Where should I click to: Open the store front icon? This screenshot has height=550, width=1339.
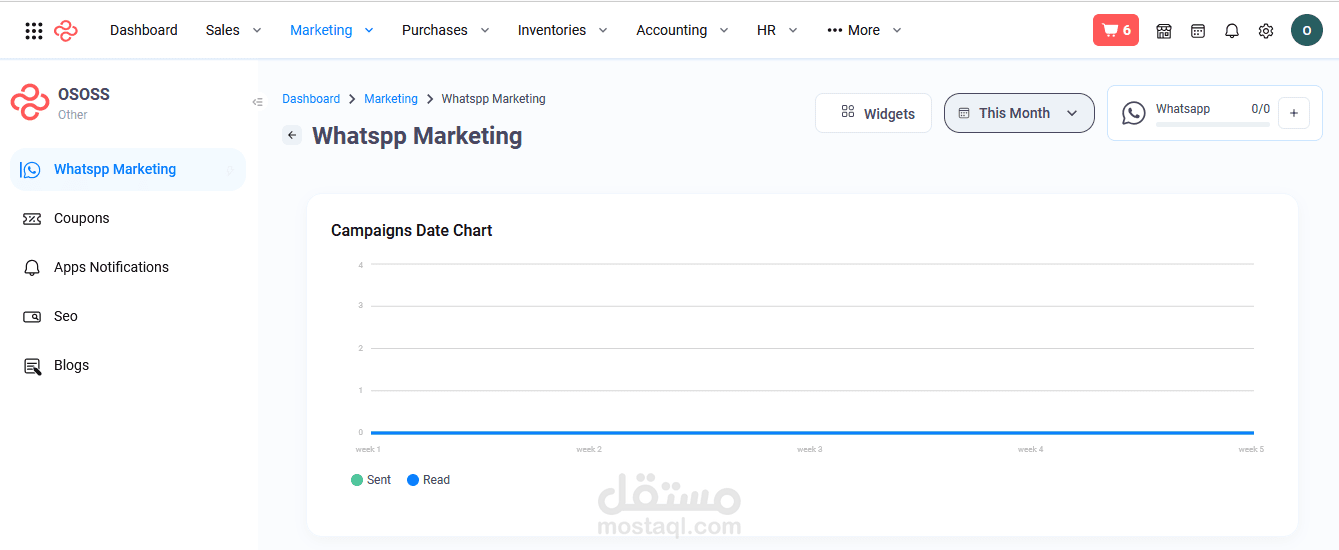click(x=1164, y=31)
